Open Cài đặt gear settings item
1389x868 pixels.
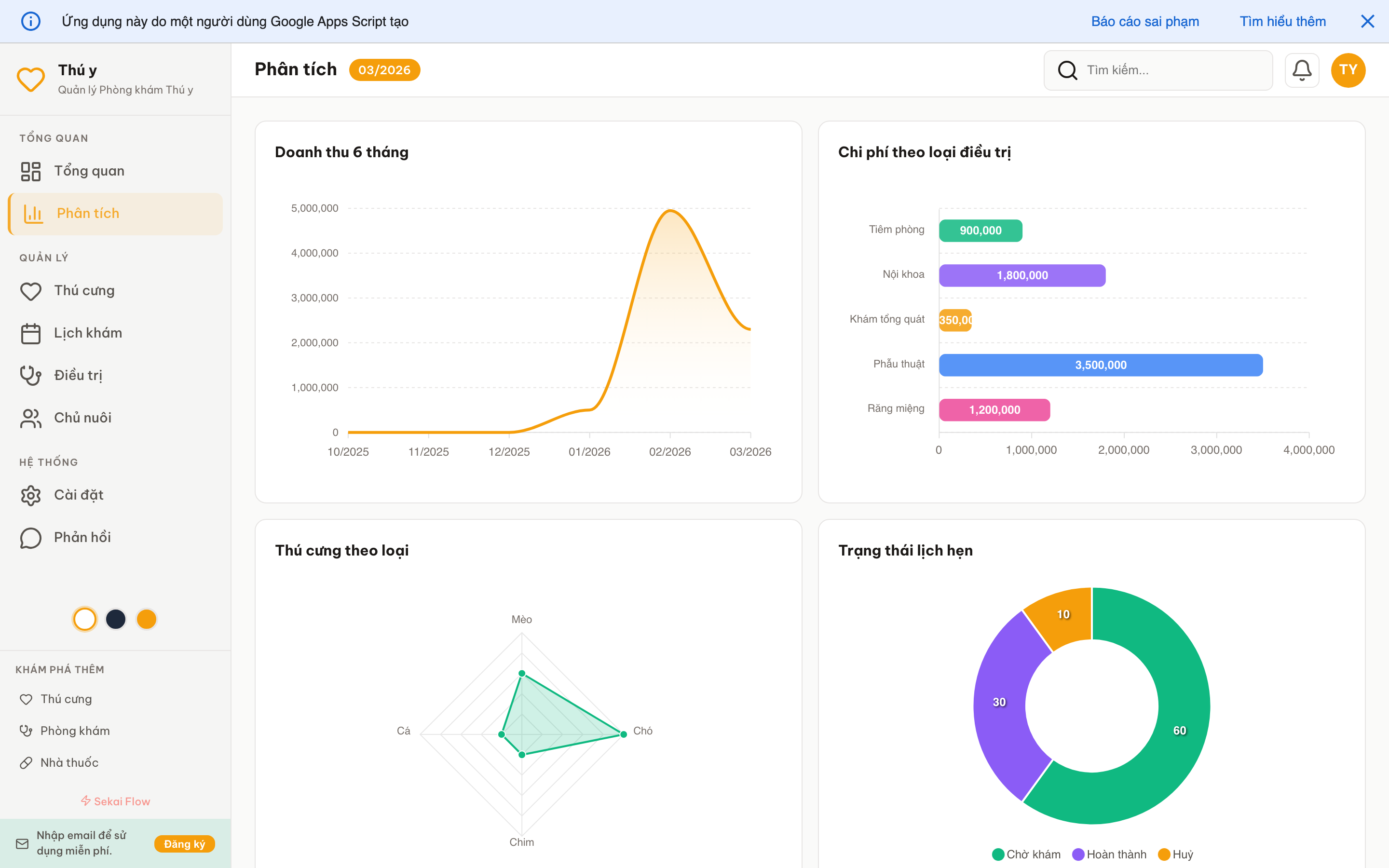tap(78, 495)
